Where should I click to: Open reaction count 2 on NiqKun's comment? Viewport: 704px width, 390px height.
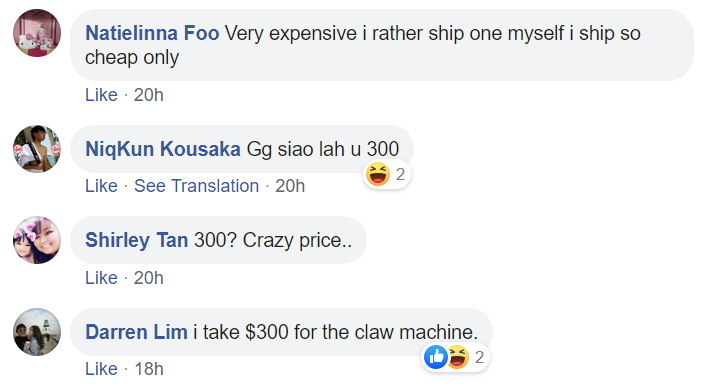pos(400,174)
